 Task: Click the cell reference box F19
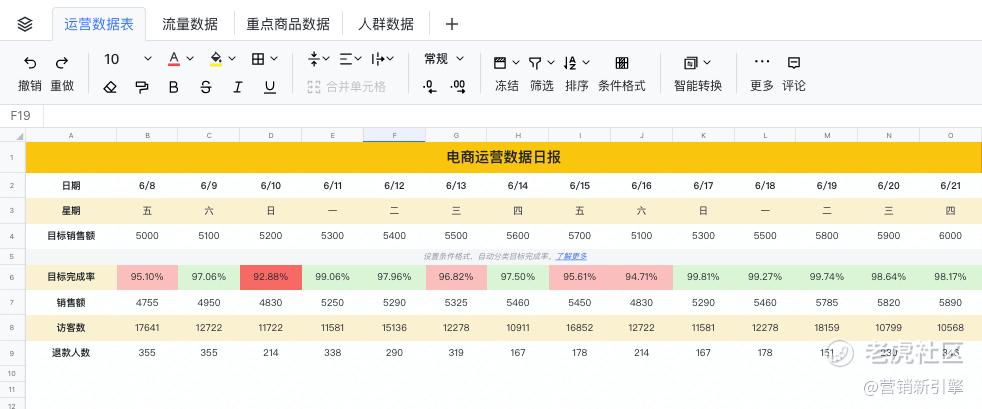click(x=21, y=116)
